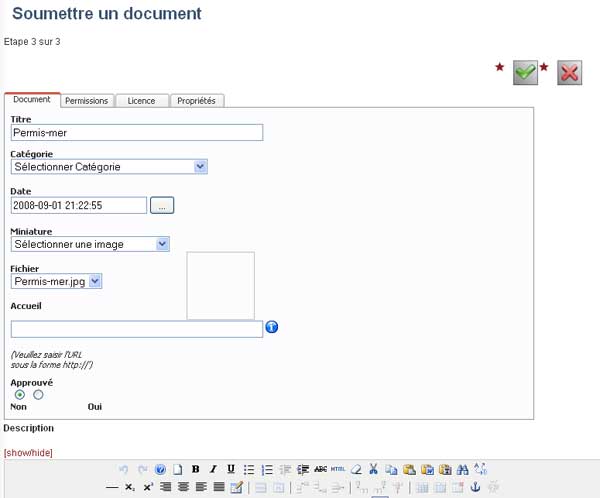The width and height of the screenshot is (600, 498).
Task: Open the Propriétés tab
Action: (x=196, y=101)
